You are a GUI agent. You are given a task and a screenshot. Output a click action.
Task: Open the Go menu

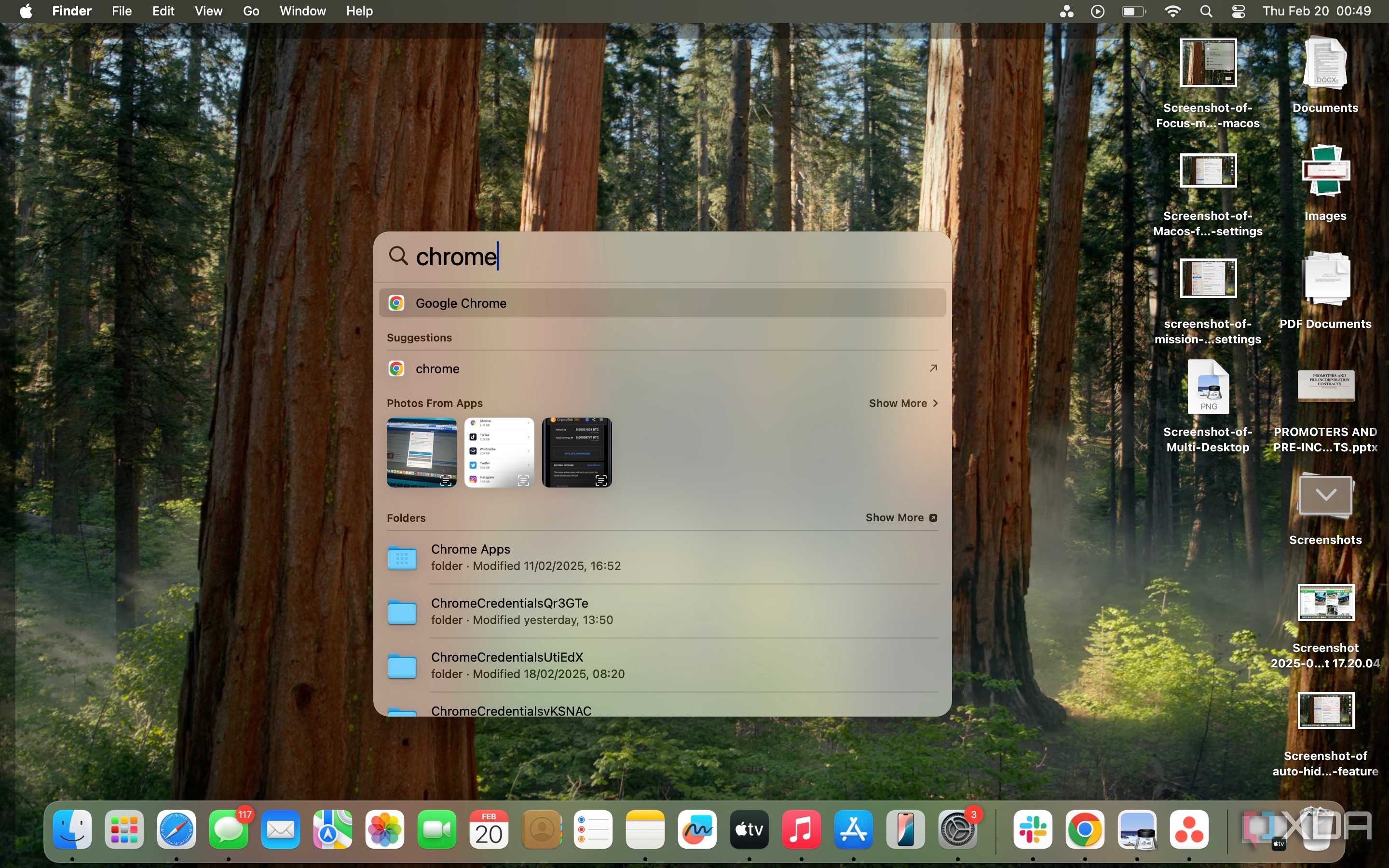(251, 11)
